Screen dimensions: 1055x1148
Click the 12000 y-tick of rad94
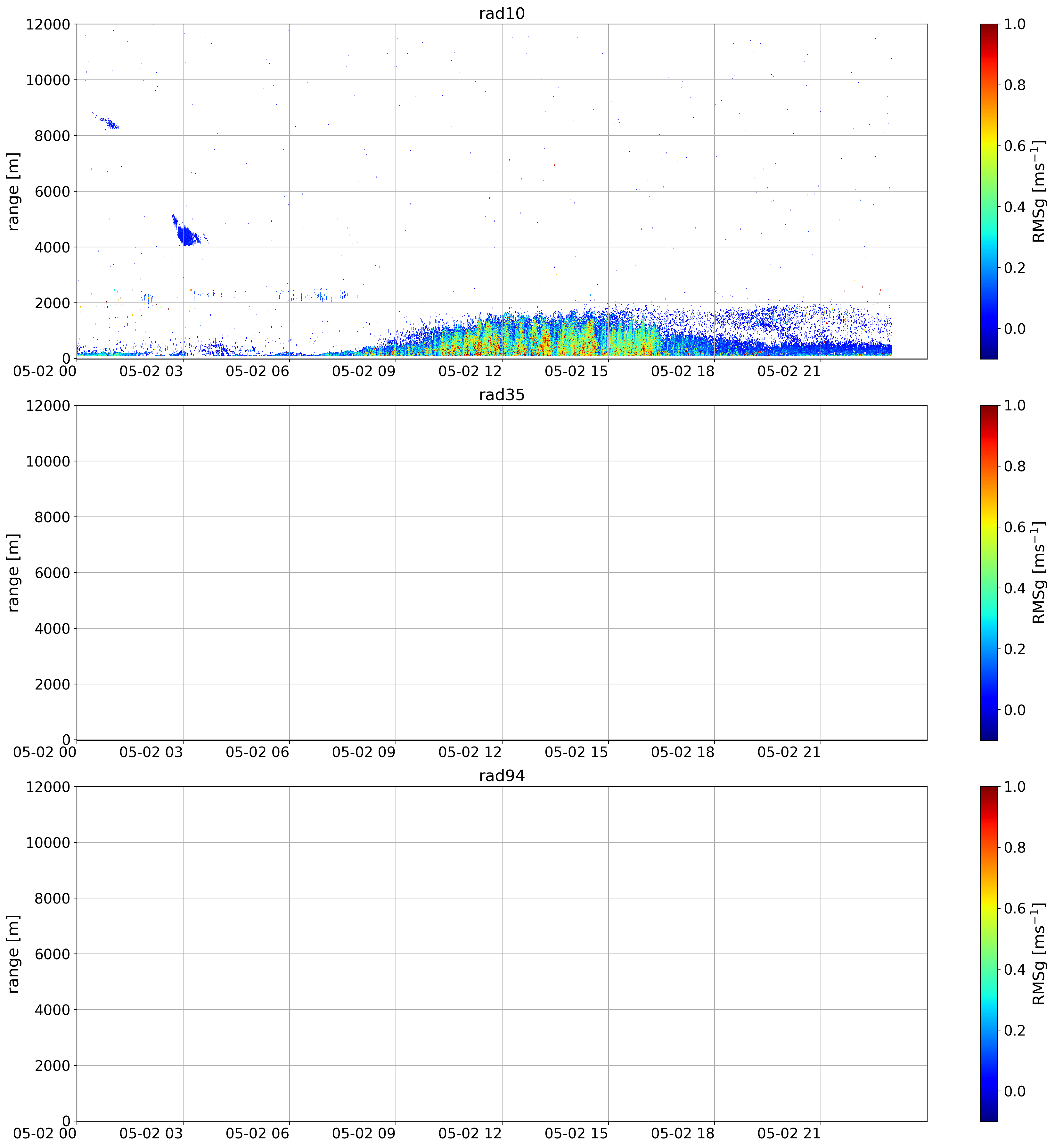click(48, 787)
